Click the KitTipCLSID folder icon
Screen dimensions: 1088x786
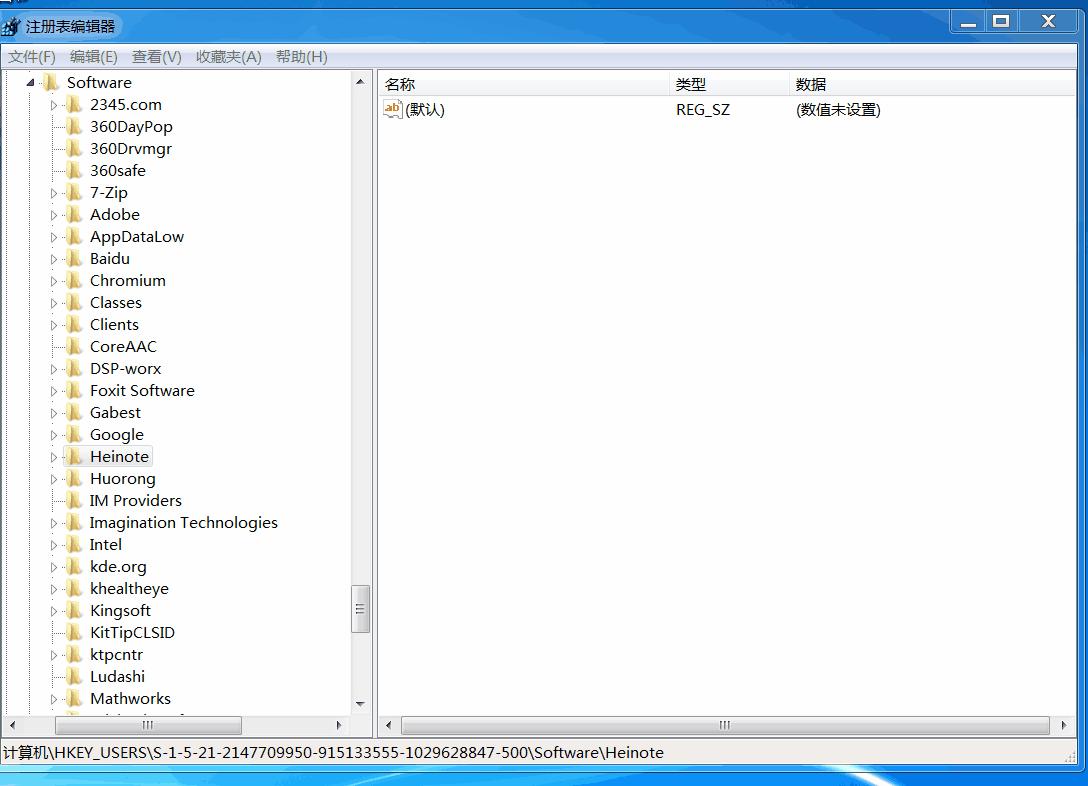(x=74, y=633)
